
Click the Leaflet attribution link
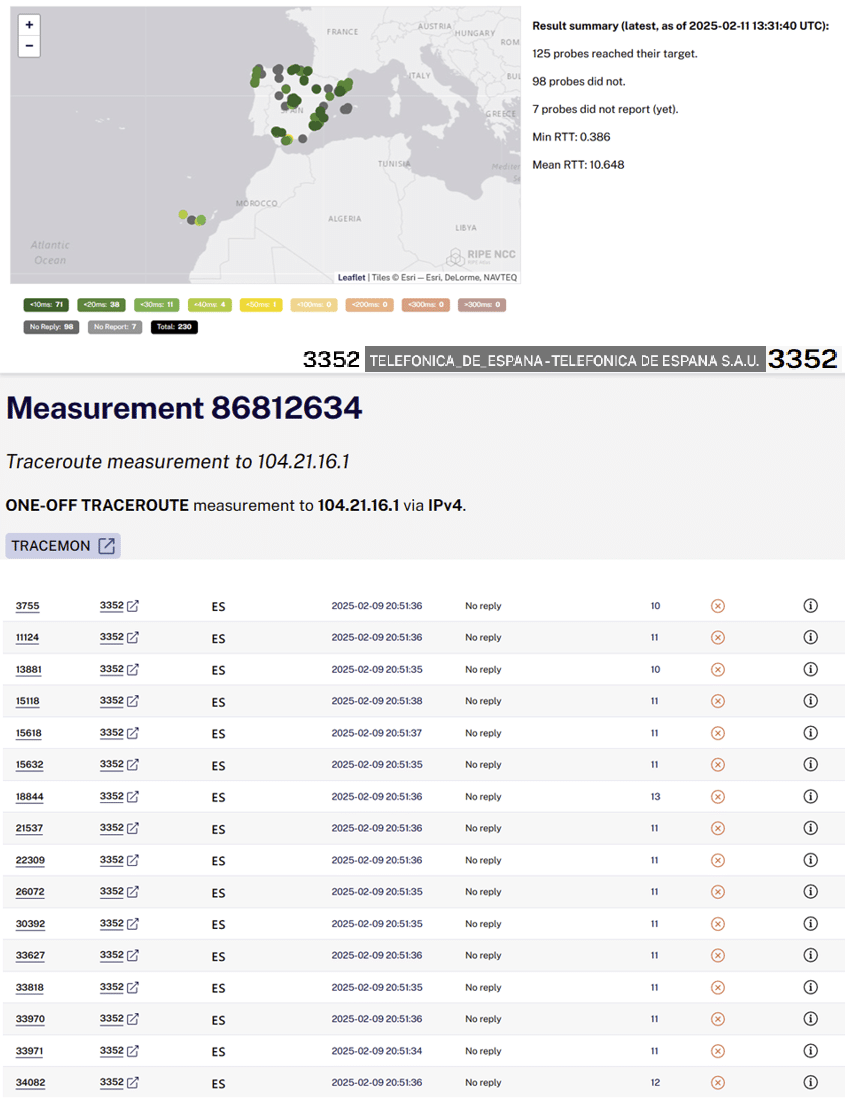[x=351, y=278]
